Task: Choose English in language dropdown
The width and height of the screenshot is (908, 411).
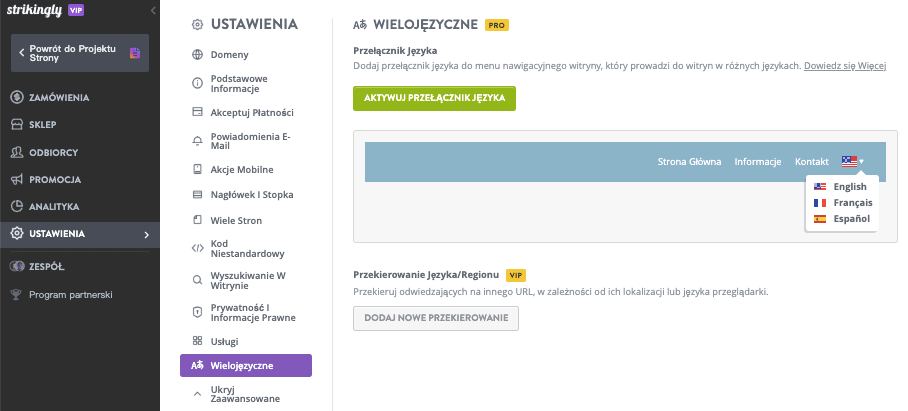Action: tap(841, 186)
